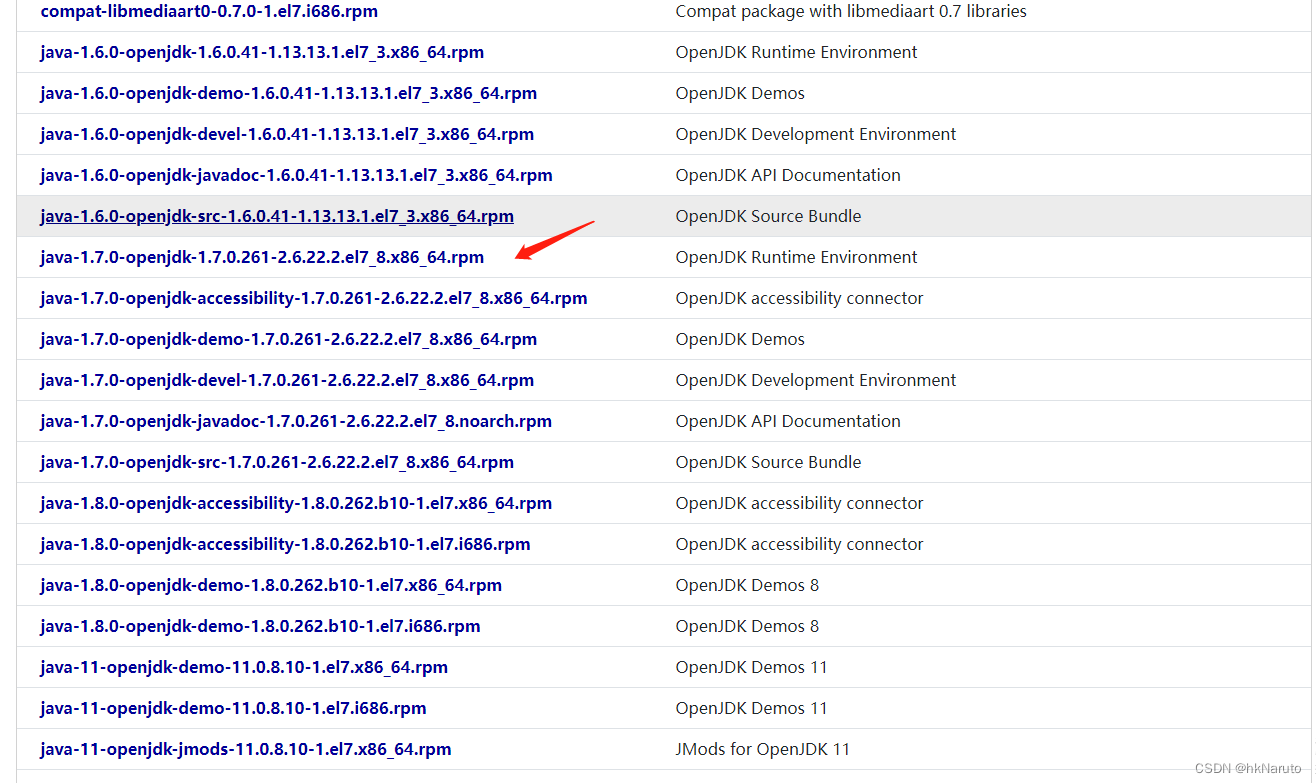Open java-11-openjdk-demo i686 rpm link
Screen dimensions: 1316x783
[233, 708]
